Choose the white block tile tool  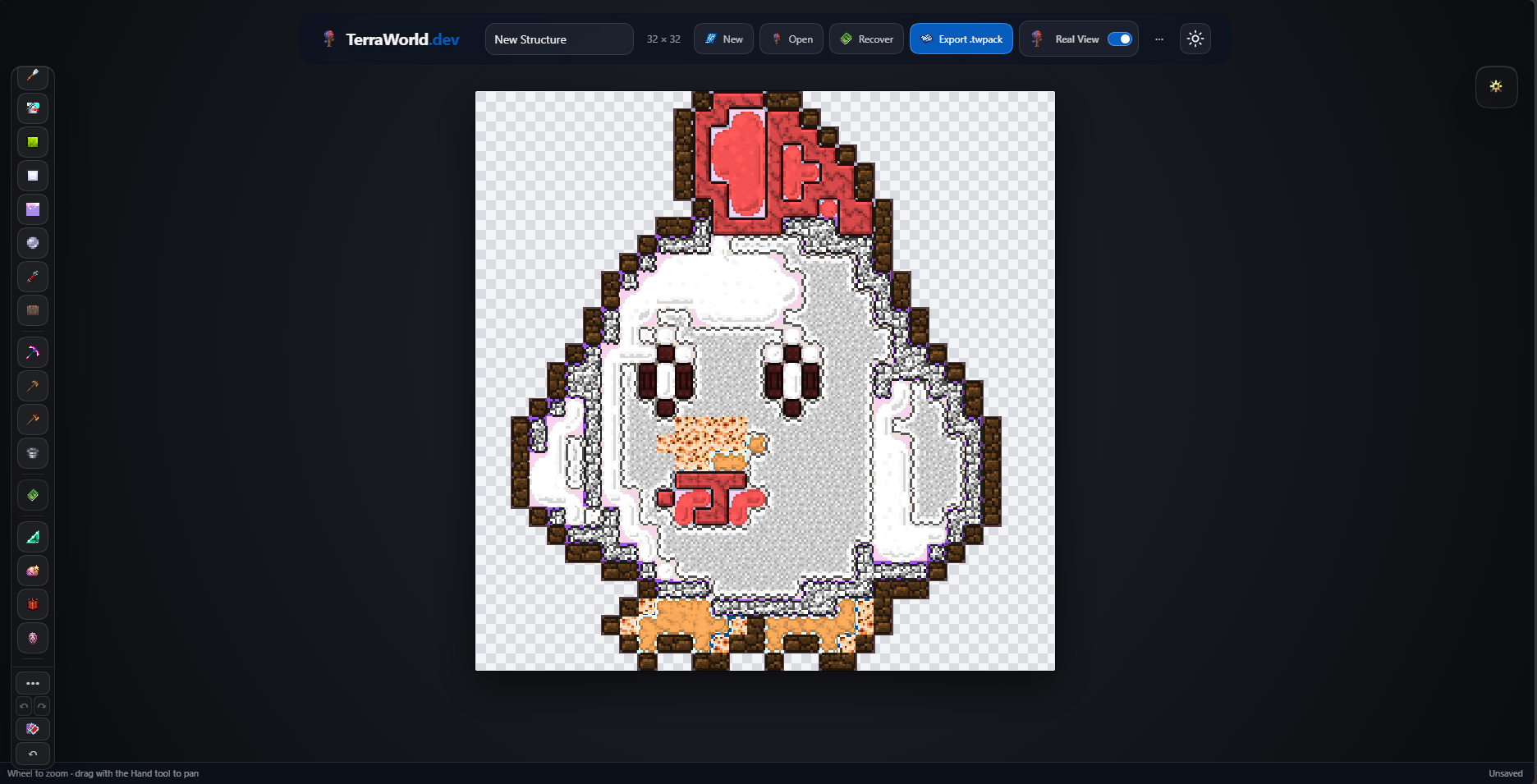33,176
